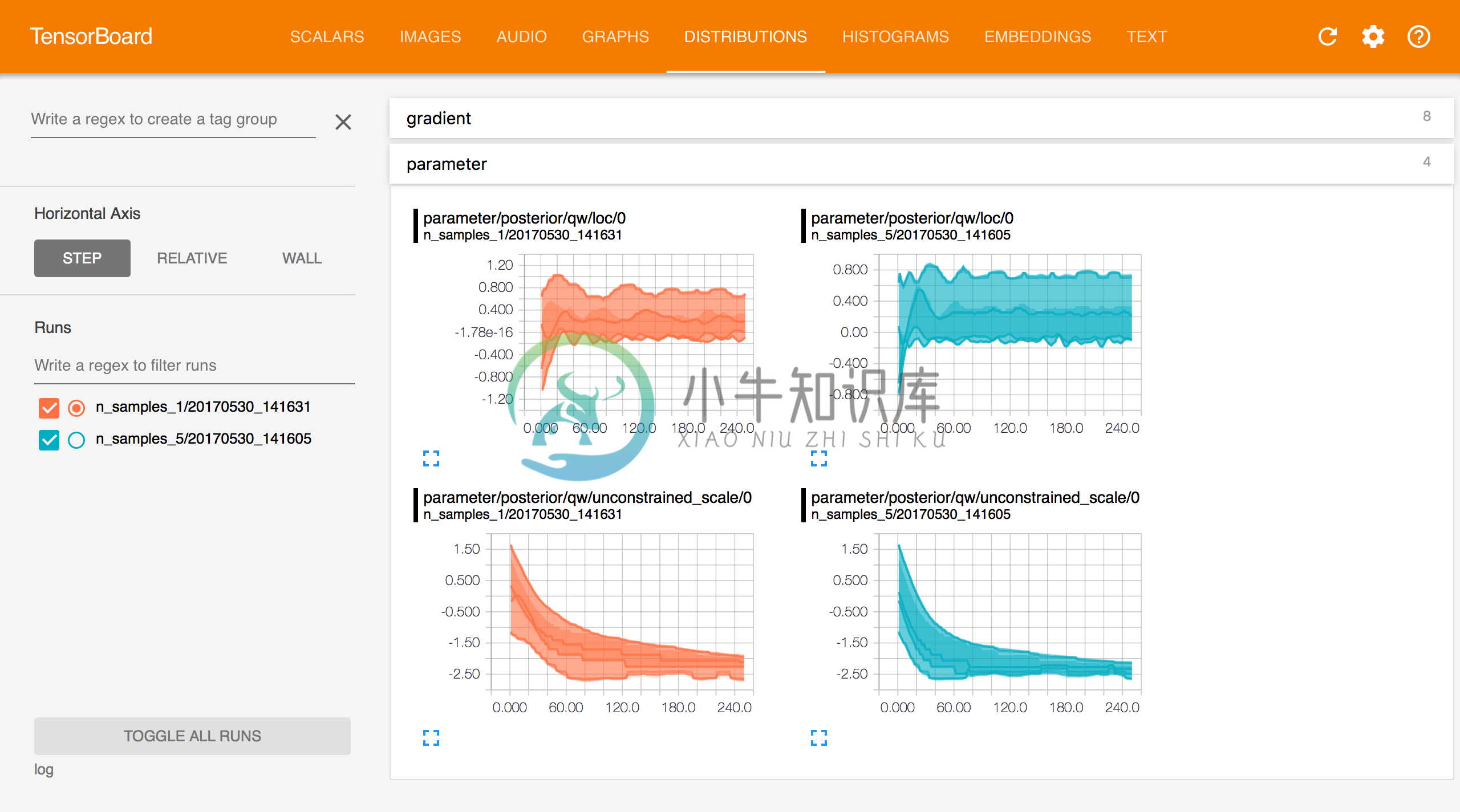This screenshot has height=812, width=1460.
Task: Expand the n_samples_5 unconstrained_scale chart to fullscreen
Action: (x=819, y=738)
